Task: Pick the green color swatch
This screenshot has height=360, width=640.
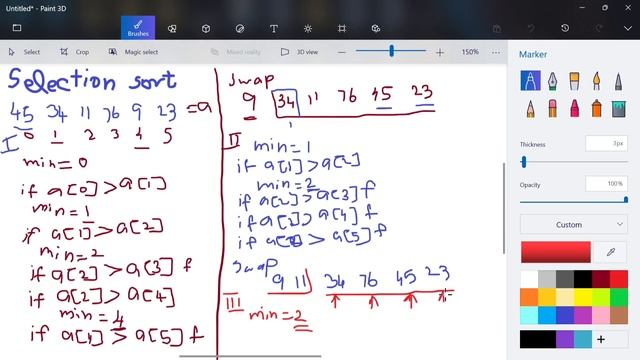Action: [x=619, y=297]
